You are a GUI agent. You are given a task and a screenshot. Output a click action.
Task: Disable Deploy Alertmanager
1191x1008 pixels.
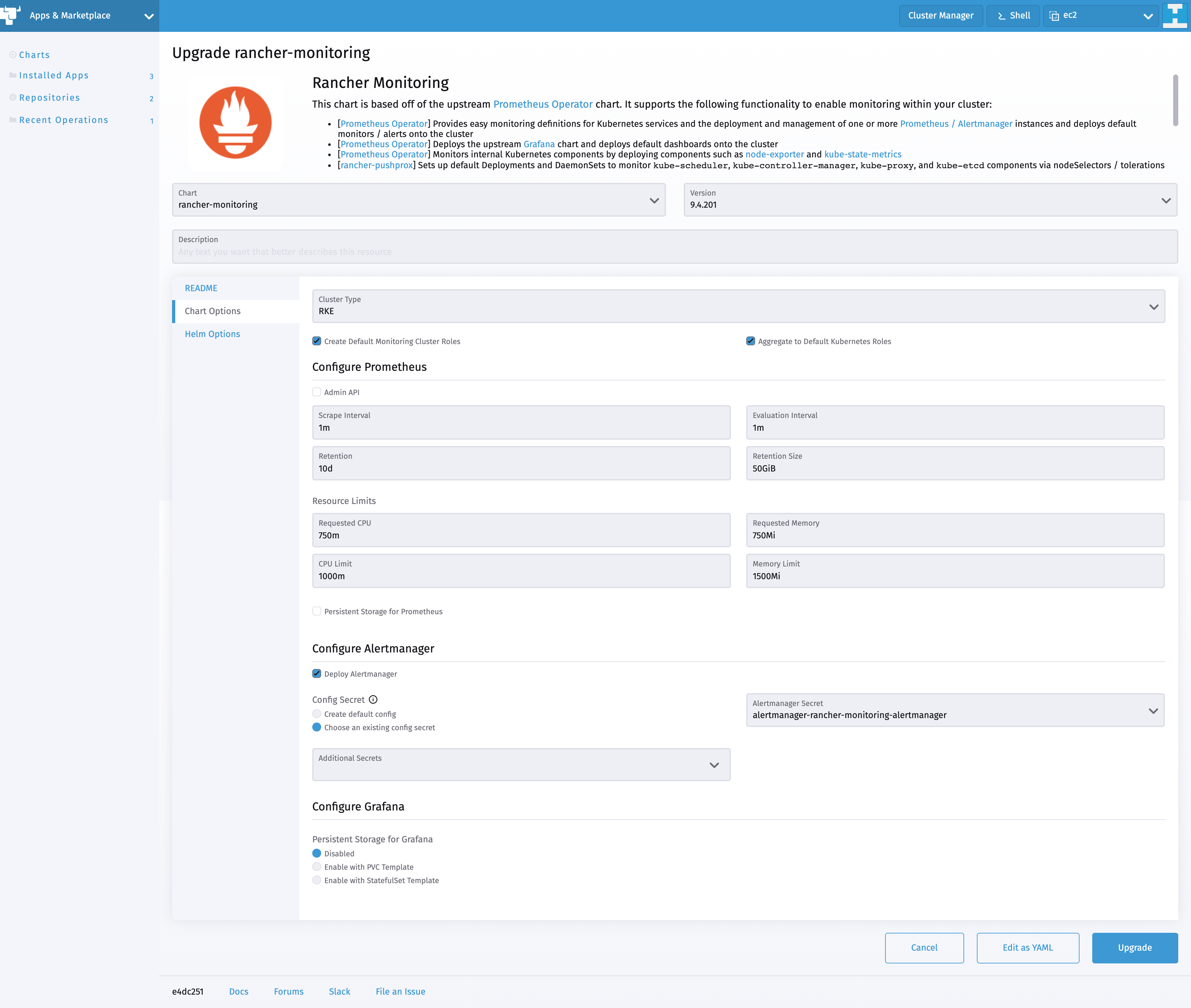(x=317, y=674)
